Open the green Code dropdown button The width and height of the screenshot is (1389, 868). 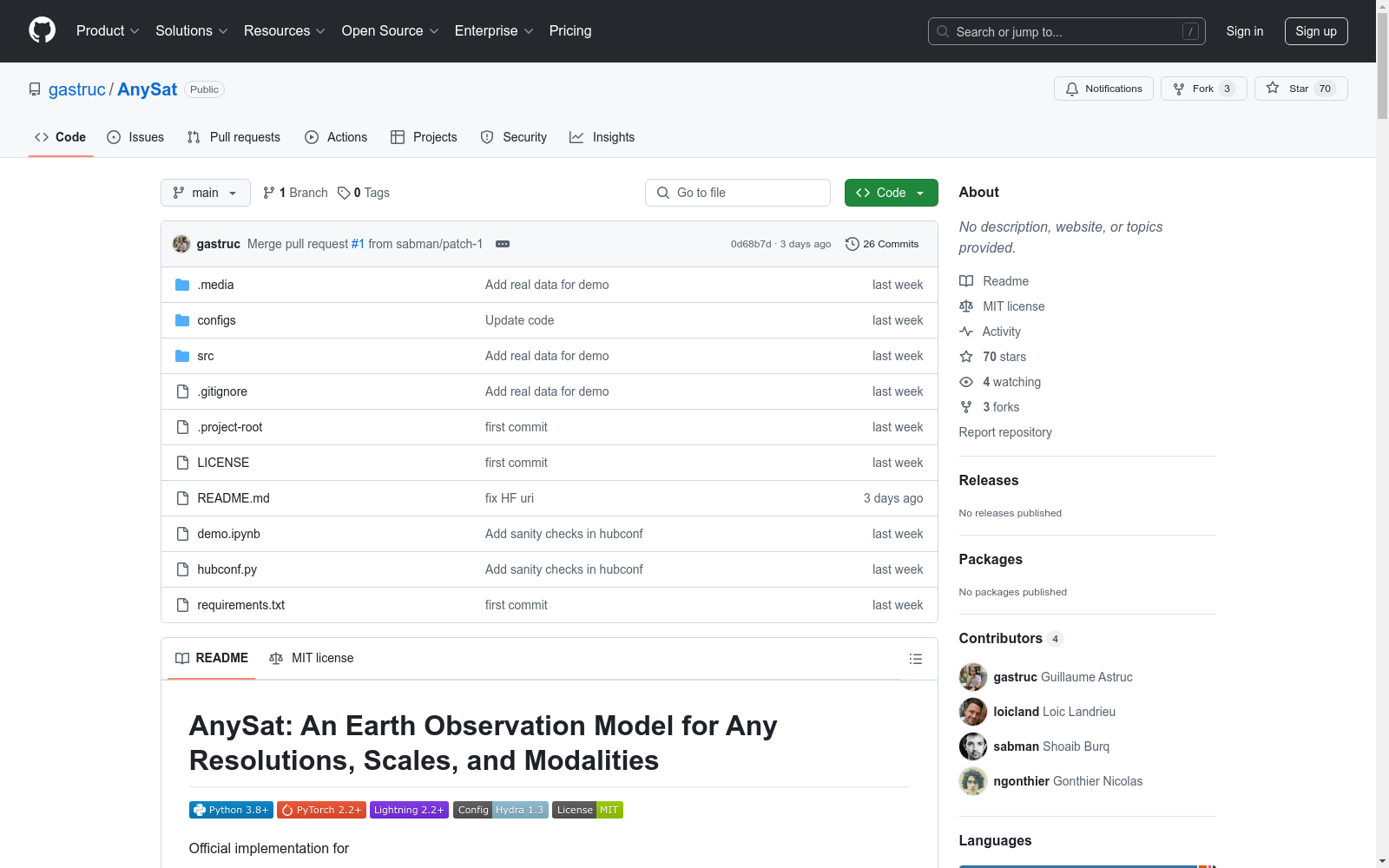click(891, 193)
